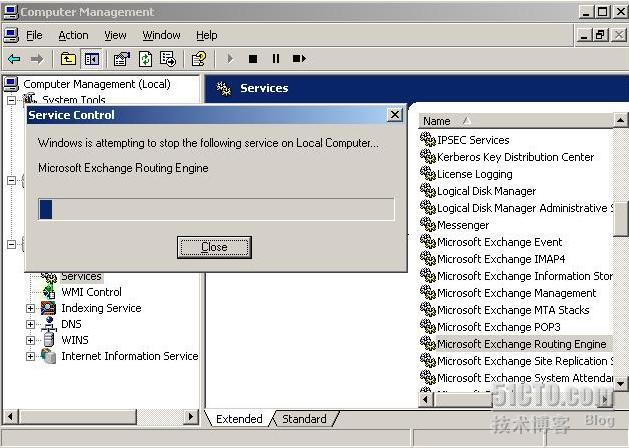
Task: Click the Restart Service toolbar icon
Action: click(297, 59)
